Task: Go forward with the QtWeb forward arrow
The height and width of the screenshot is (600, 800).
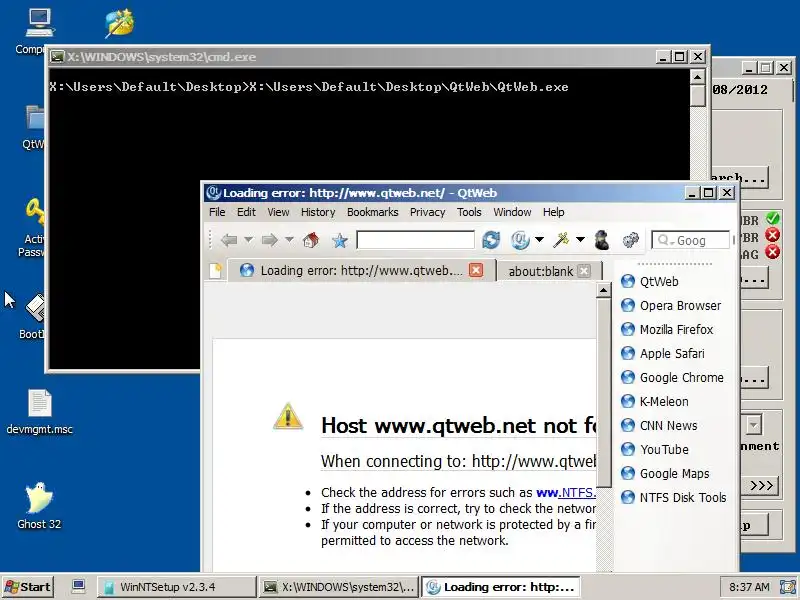Action: (x=269, y=240)
